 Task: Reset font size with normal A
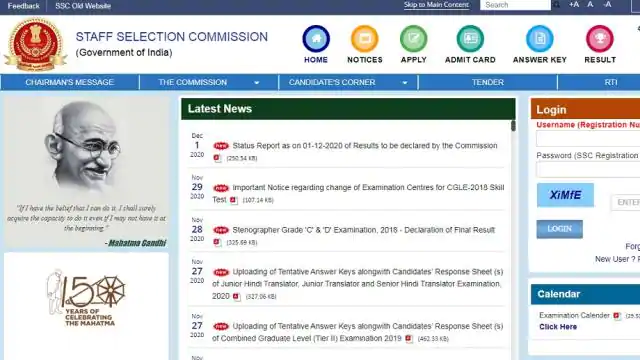coord(590,4)
